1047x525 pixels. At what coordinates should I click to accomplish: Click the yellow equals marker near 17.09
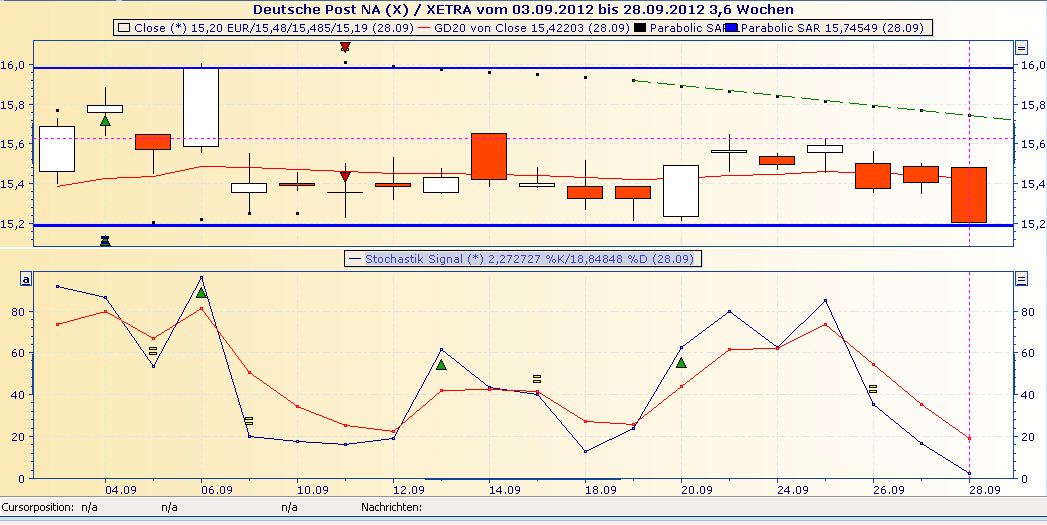(x=537, y=379)
